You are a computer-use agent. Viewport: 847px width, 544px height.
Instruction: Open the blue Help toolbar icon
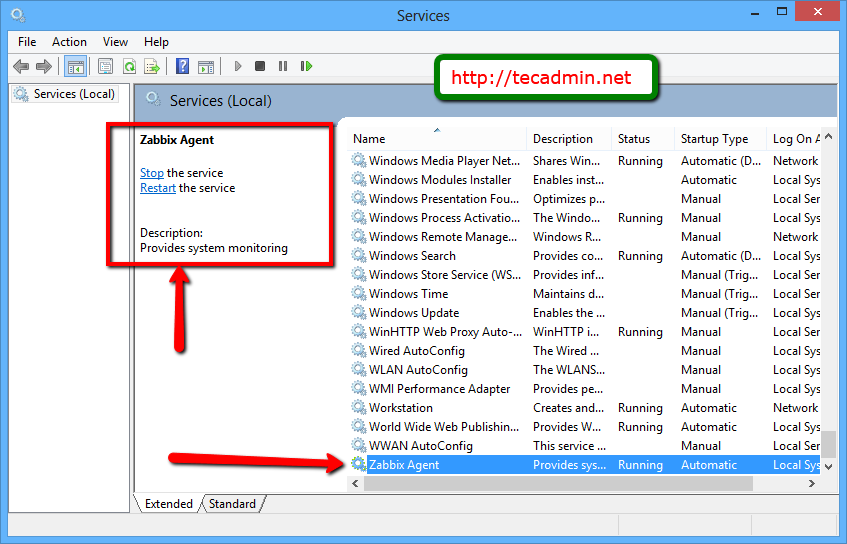[182, 67]
